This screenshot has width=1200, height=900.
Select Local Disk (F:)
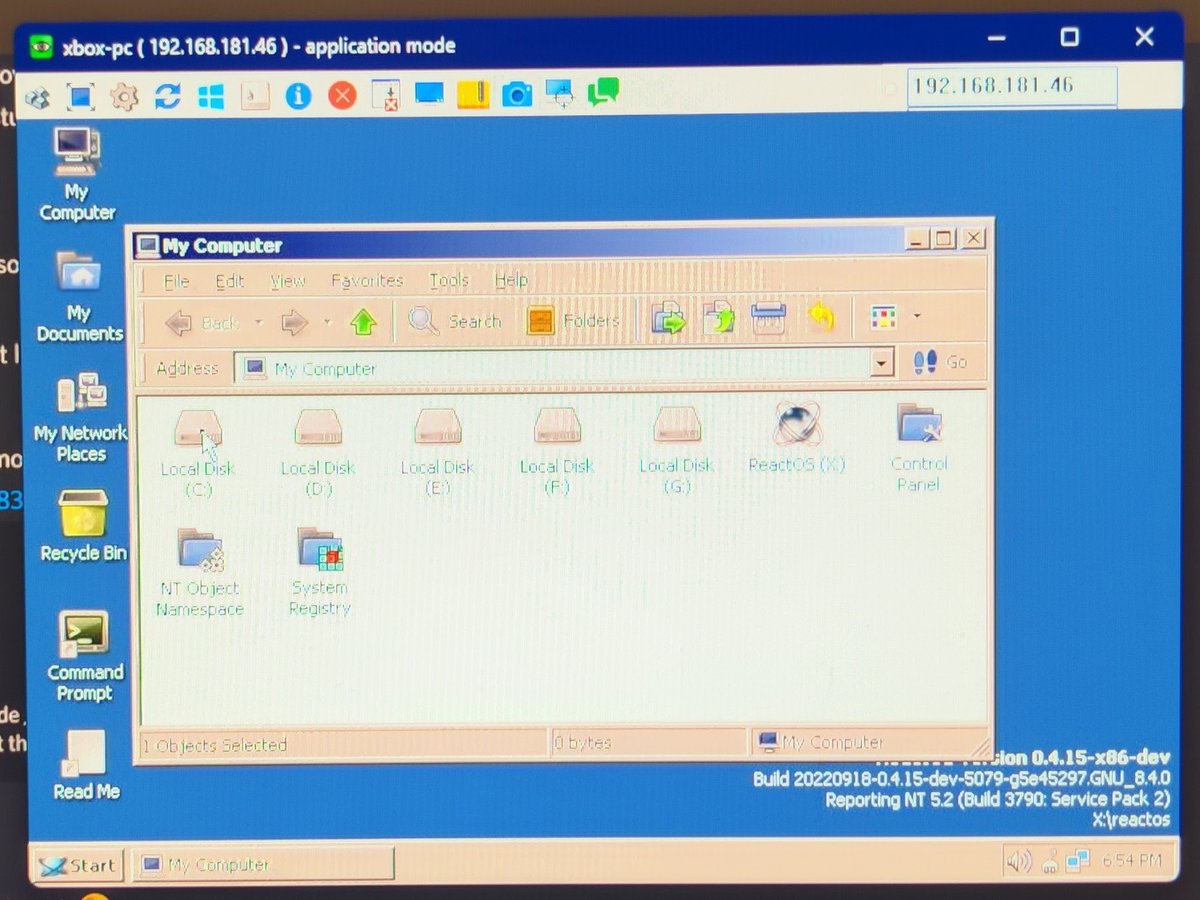(x=557, y=451)
